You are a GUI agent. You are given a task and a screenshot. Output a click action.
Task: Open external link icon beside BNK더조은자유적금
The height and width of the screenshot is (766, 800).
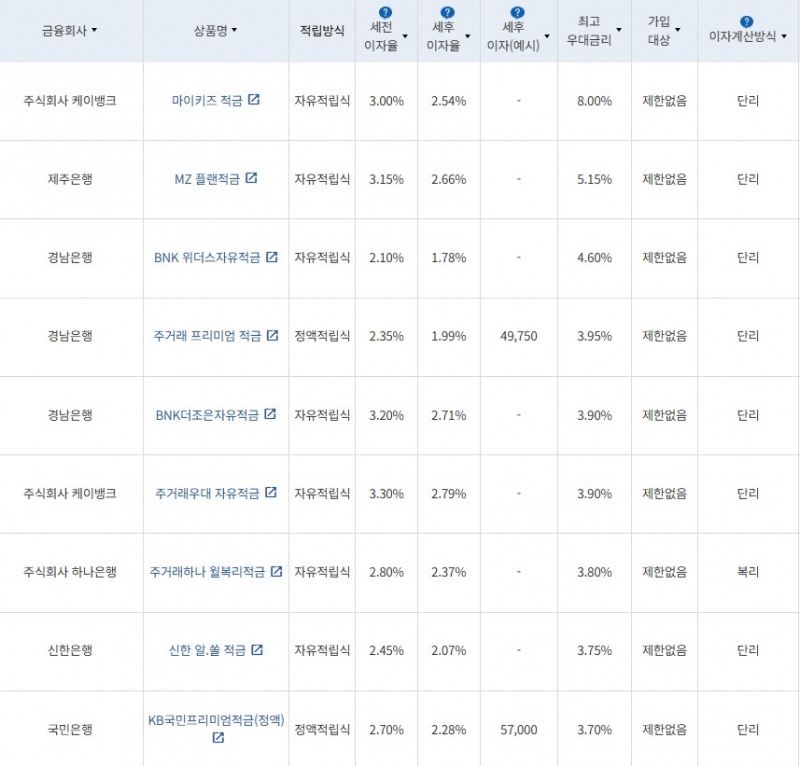270,414
